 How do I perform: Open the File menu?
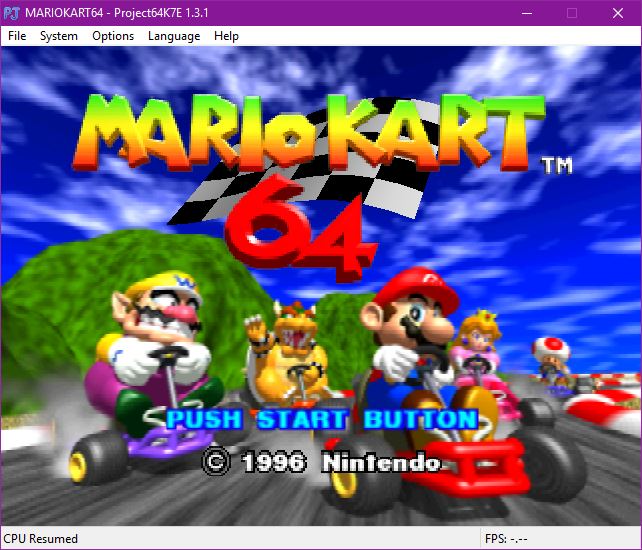(17, 36)
